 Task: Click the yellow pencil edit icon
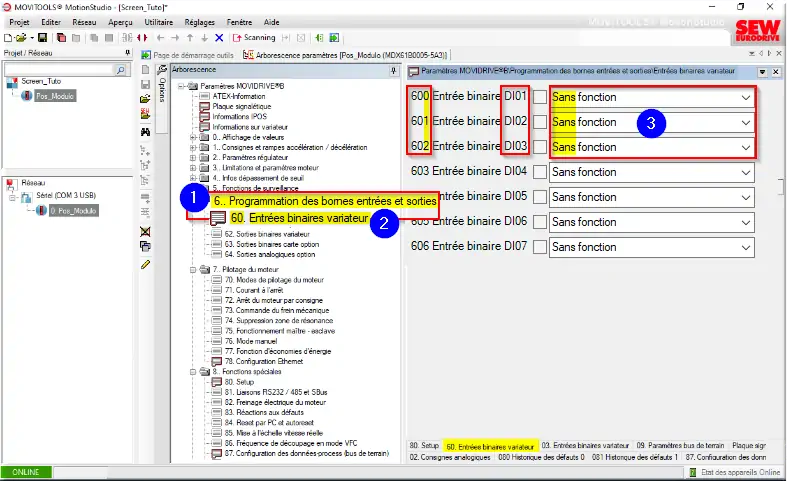(146, 264)
